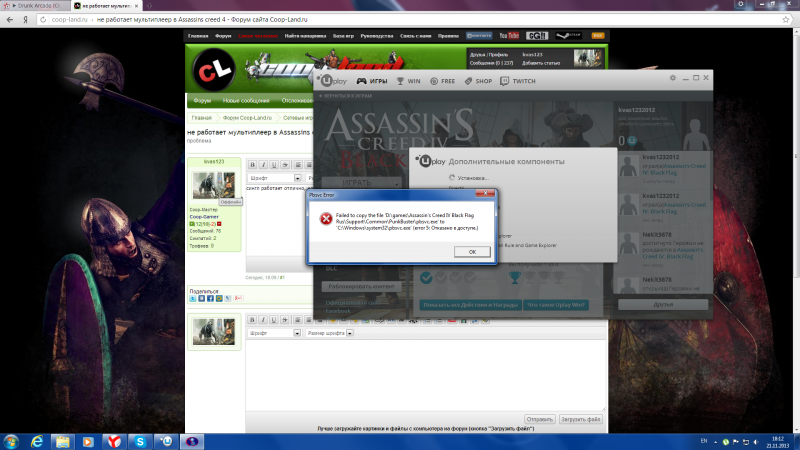800x450 pixels.
Task: Open 'Форум' in the site top menu
Action: [223, 36]
